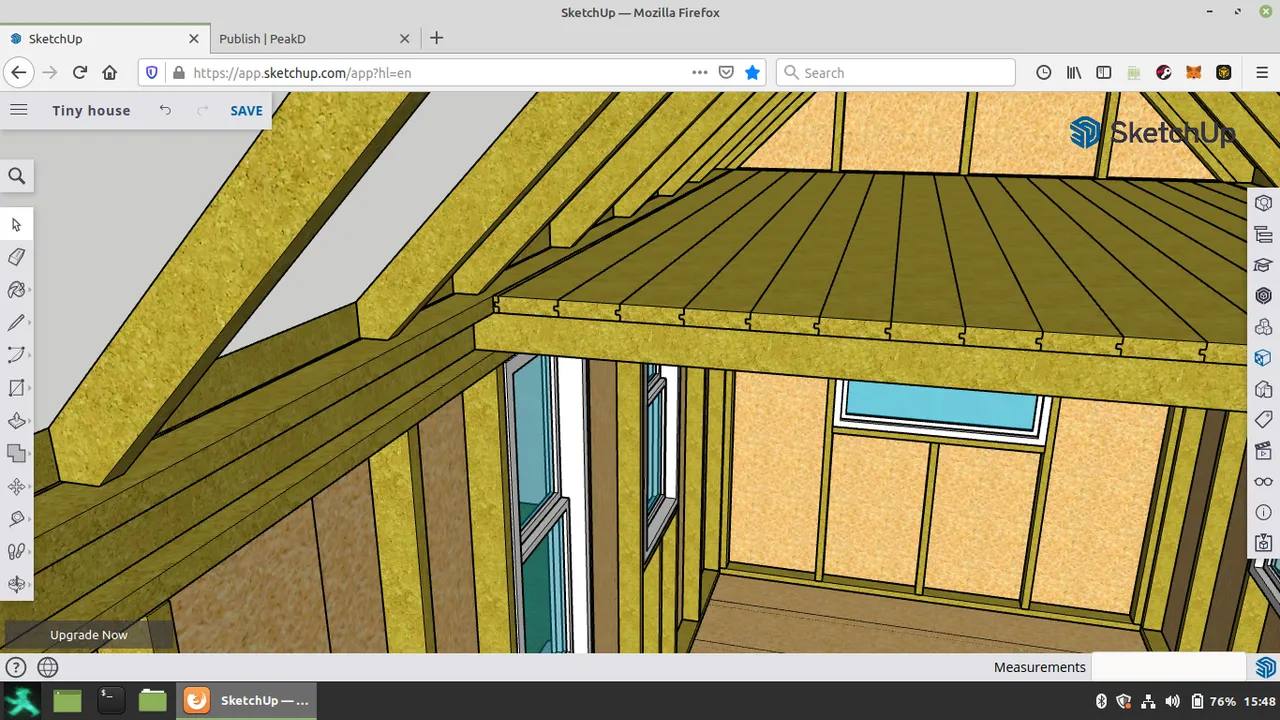Select the Line pencil tool
Viewport: 1280px width, 720px height.
16,323
